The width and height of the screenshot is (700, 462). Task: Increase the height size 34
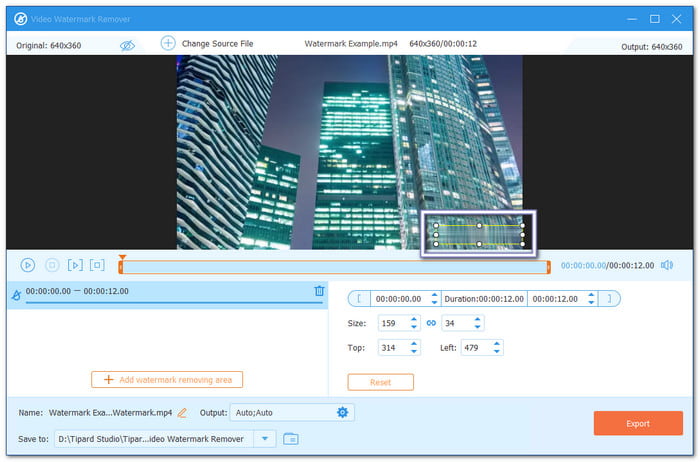click(x=477, y=320)
